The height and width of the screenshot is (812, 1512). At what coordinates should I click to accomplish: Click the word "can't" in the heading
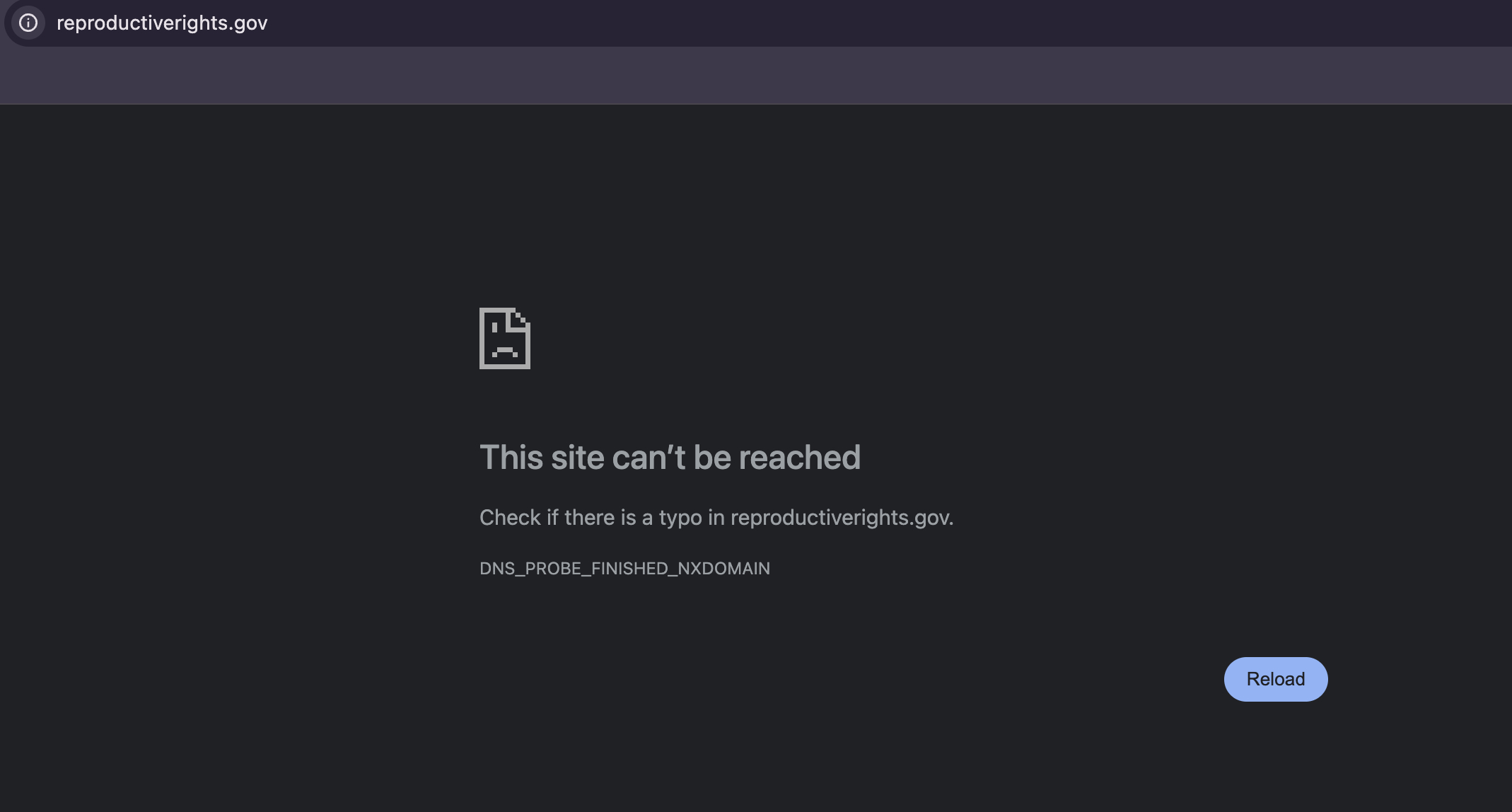(x=649, y=458)
